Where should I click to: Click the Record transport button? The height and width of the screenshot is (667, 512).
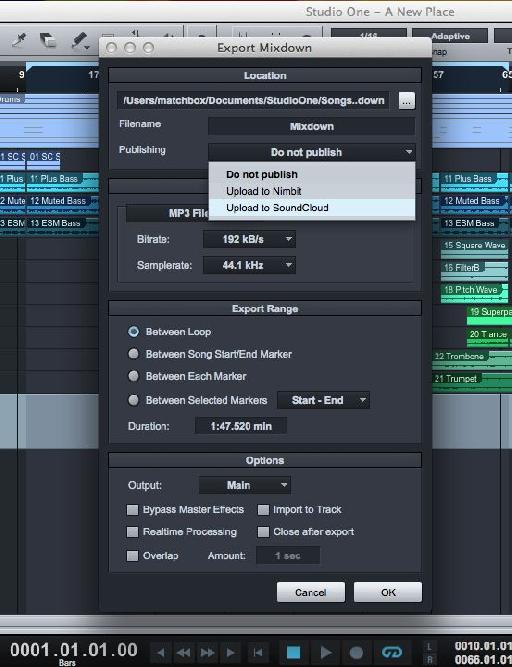click(356, 652)
